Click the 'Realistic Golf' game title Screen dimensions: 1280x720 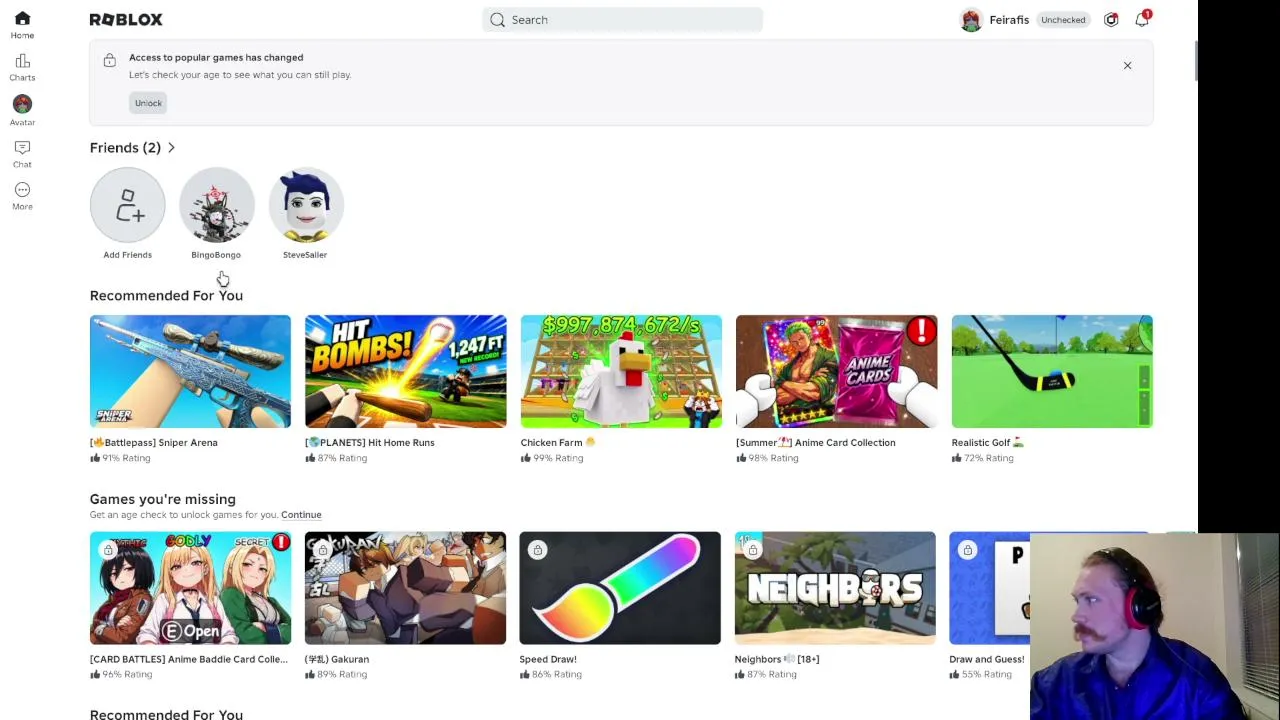tap(988, 442)
